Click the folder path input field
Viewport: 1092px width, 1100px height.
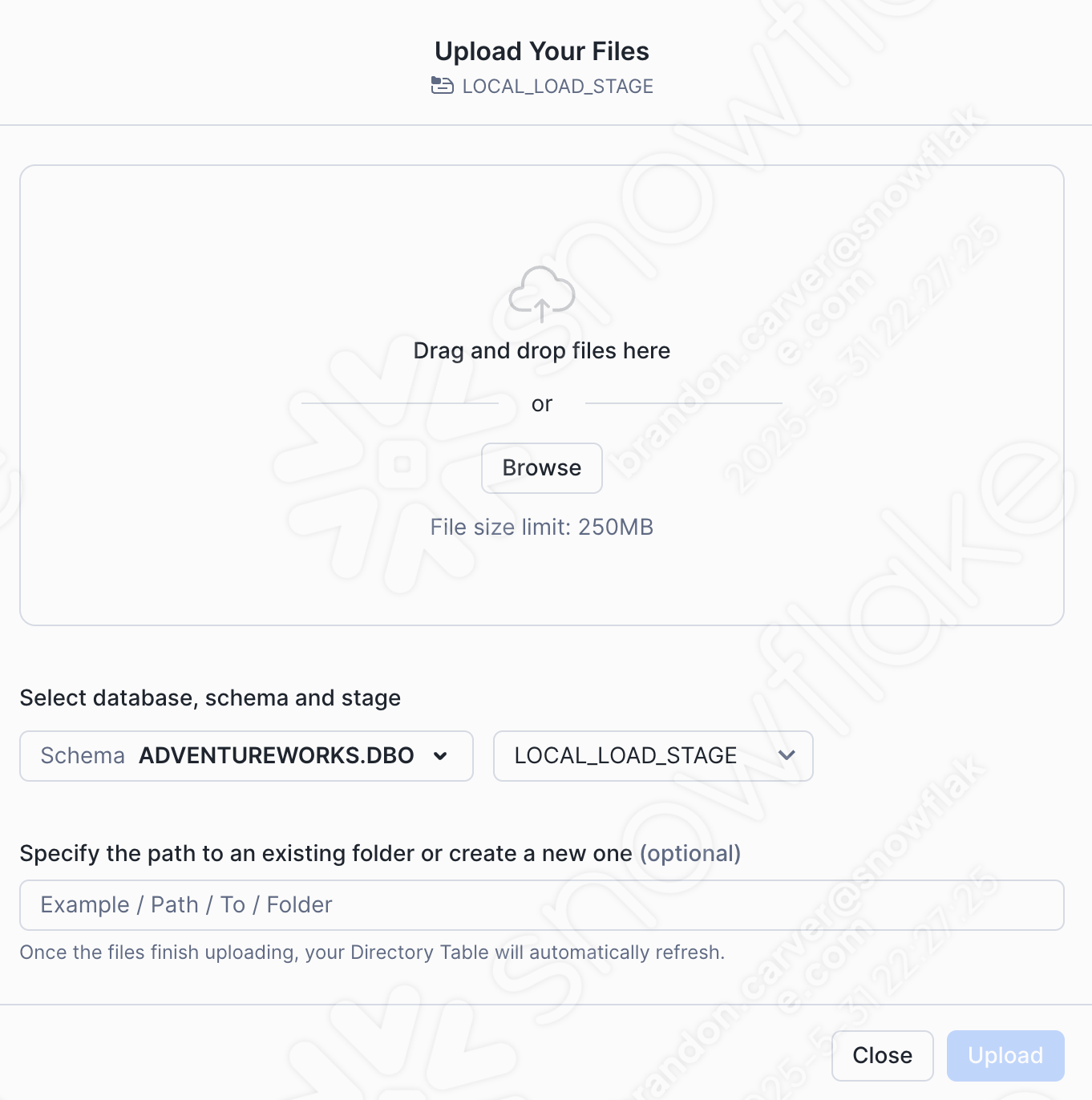[541, 904]
